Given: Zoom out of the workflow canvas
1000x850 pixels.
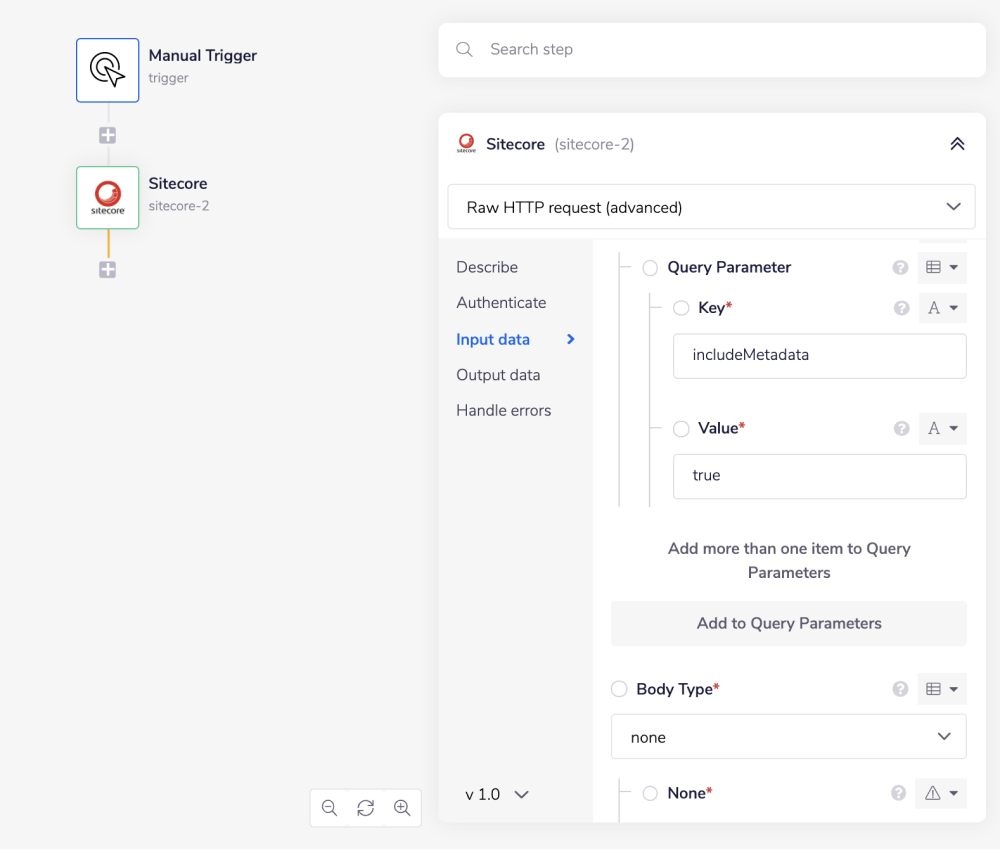Looking at the screenshot, I should click(x=329, y=808).
